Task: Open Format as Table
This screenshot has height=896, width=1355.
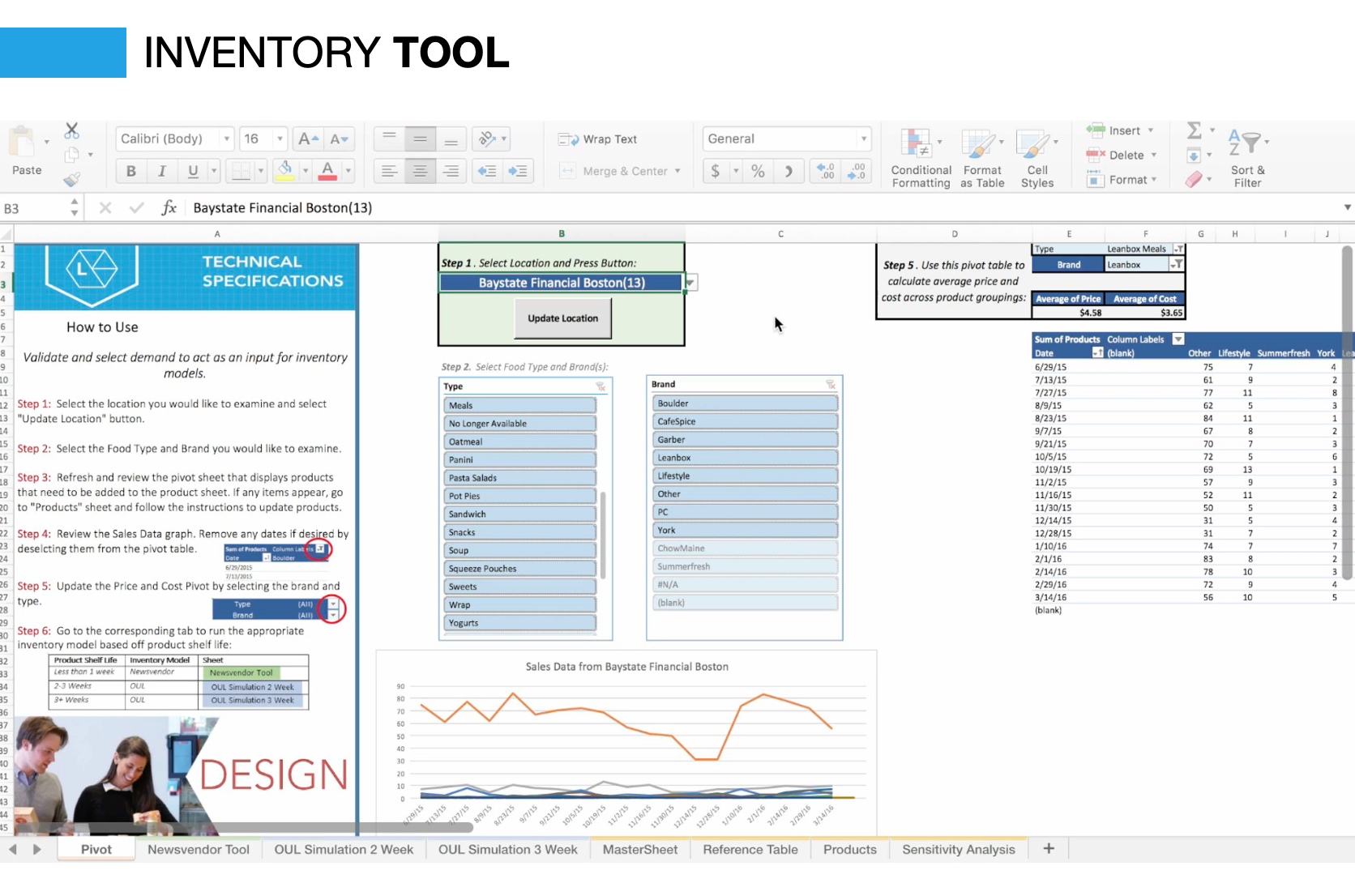Action: click(x=982, y=159)
